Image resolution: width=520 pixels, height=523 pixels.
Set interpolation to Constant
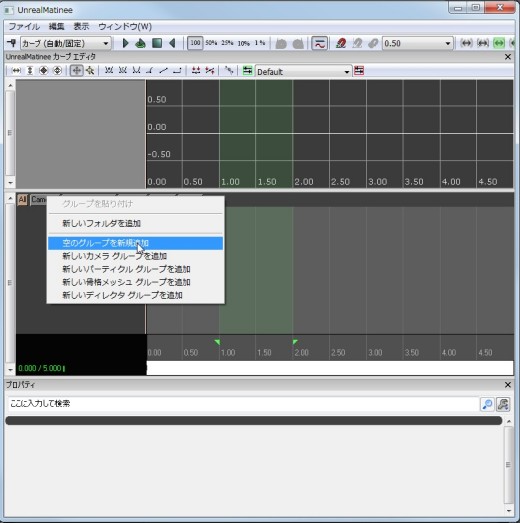[x=177, y=70]
